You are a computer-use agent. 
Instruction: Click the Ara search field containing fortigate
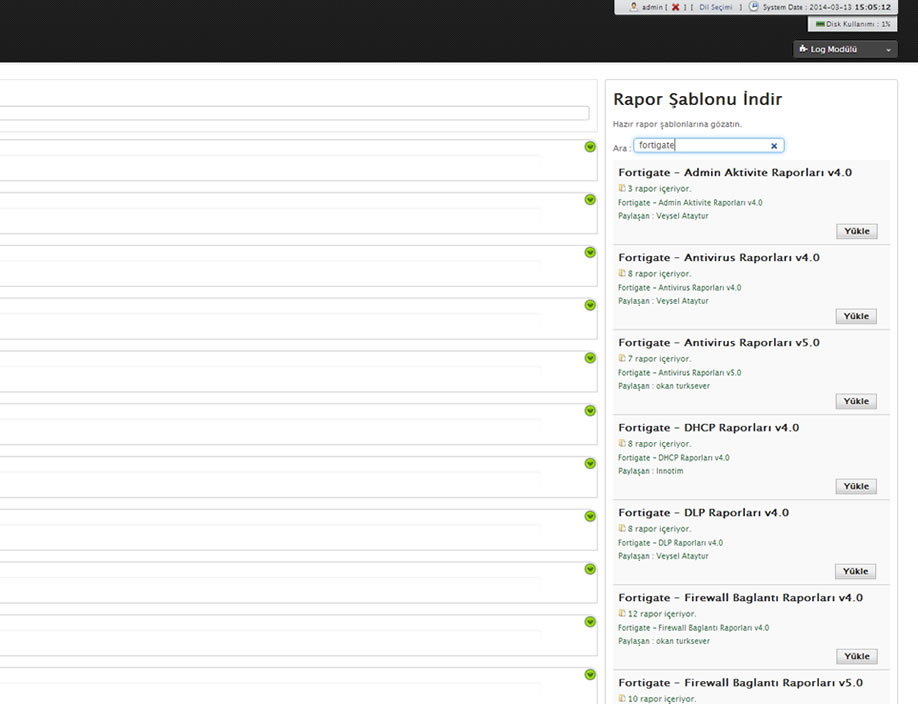coord(708,145)
